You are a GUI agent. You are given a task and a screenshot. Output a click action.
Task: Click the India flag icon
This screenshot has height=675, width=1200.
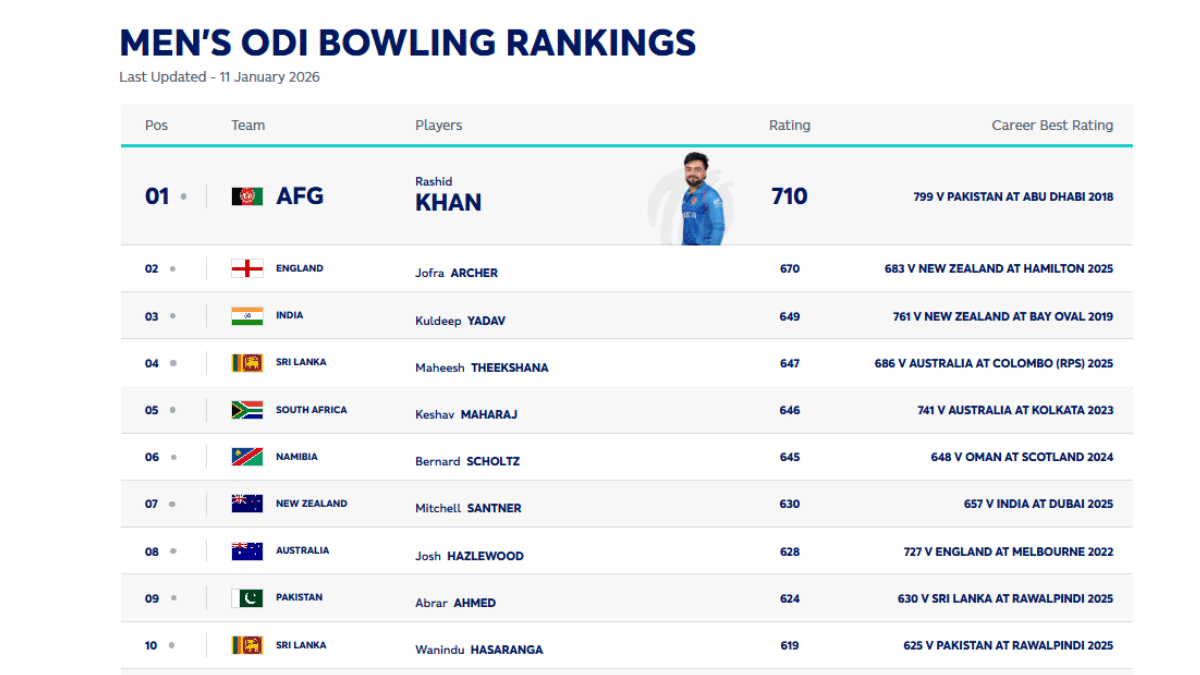click(x=247, y=316)
